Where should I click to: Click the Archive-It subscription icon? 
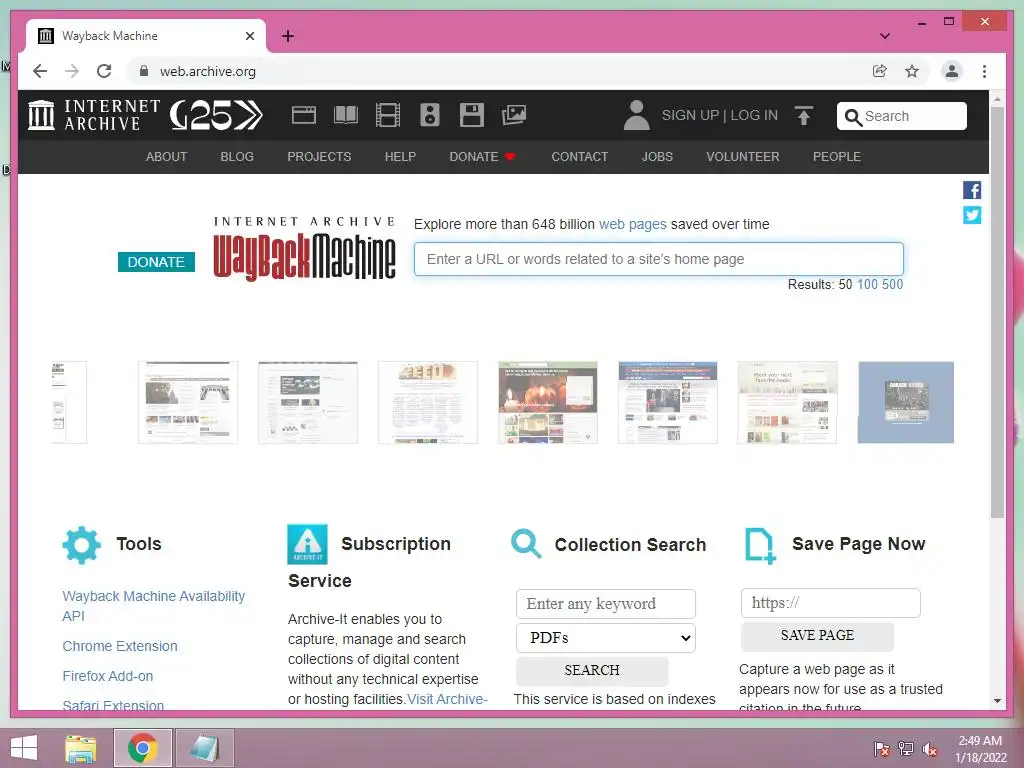307,544
